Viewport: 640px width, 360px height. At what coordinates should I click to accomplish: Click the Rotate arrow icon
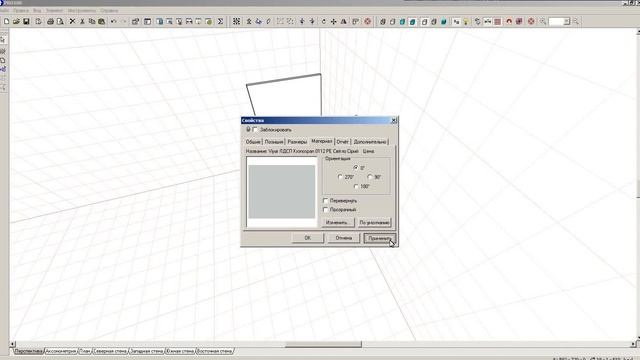pyautogui.click(x=324, y=21)
